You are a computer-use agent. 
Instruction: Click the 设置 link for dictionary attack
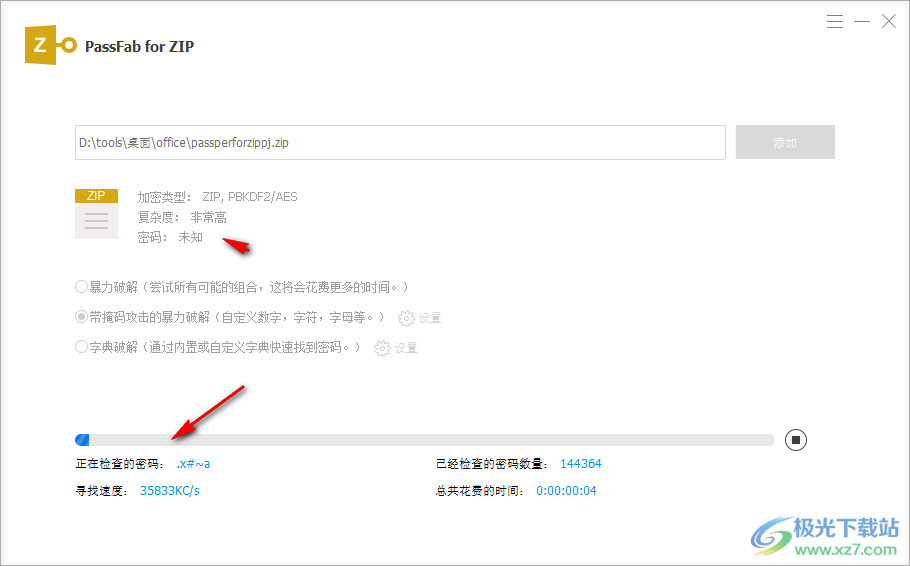point(406,348)
